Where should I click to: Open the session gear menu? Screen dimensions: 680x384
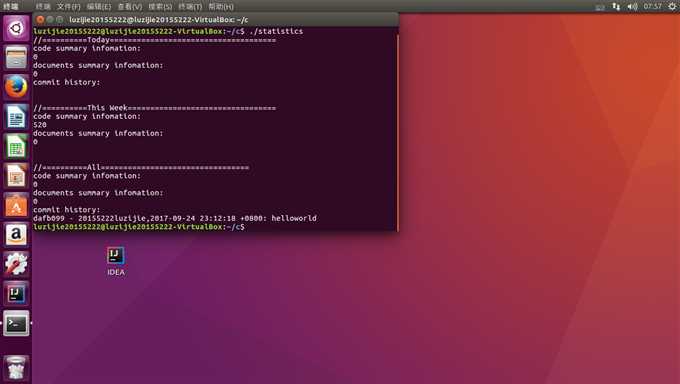click(x=673, y=6)
